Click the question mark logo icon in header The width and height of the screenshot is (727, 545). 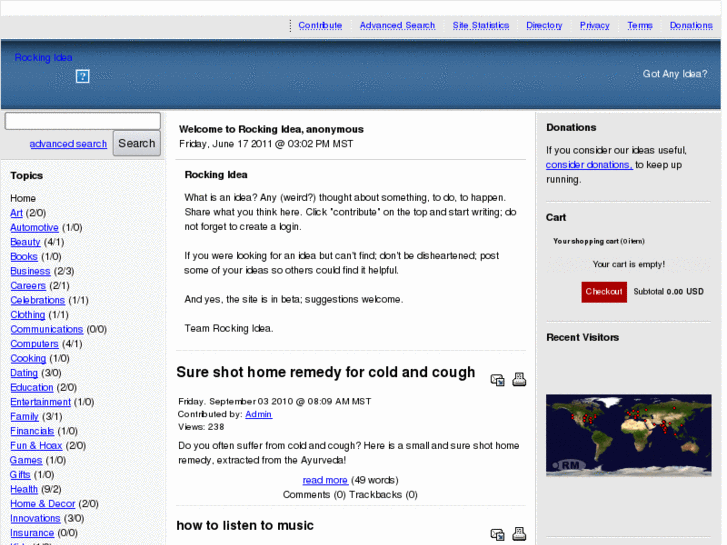coord(83,76)
